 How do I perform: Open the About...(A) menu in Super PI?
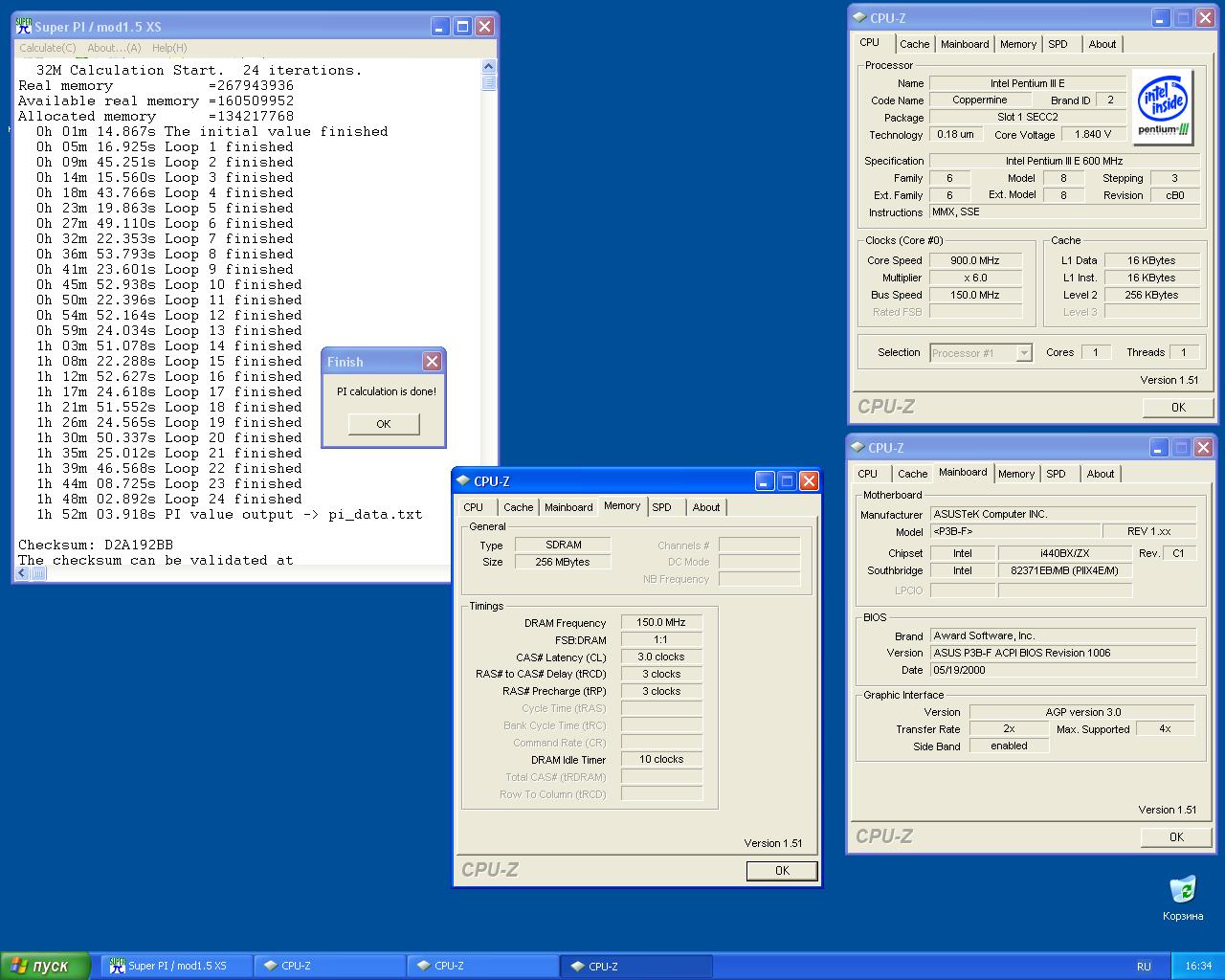(x=114, y=48)
